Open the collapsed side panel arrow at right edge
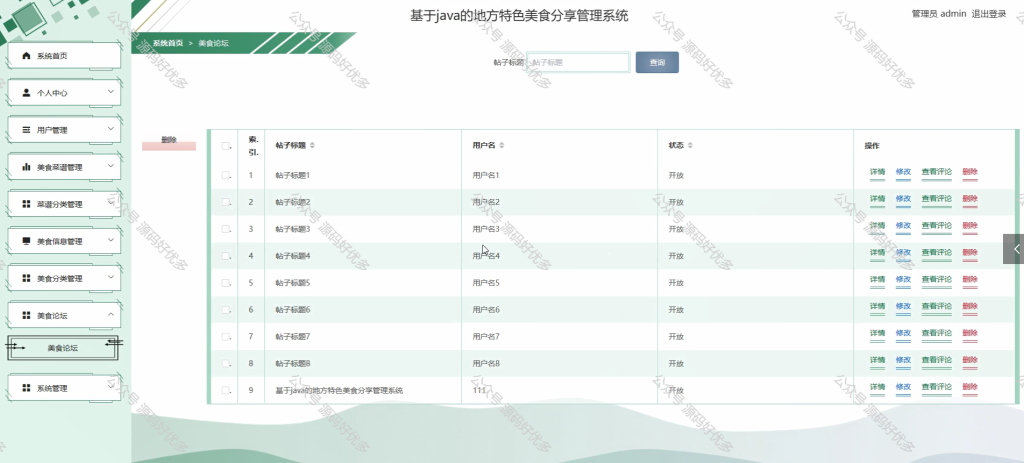 [1014, 249]
